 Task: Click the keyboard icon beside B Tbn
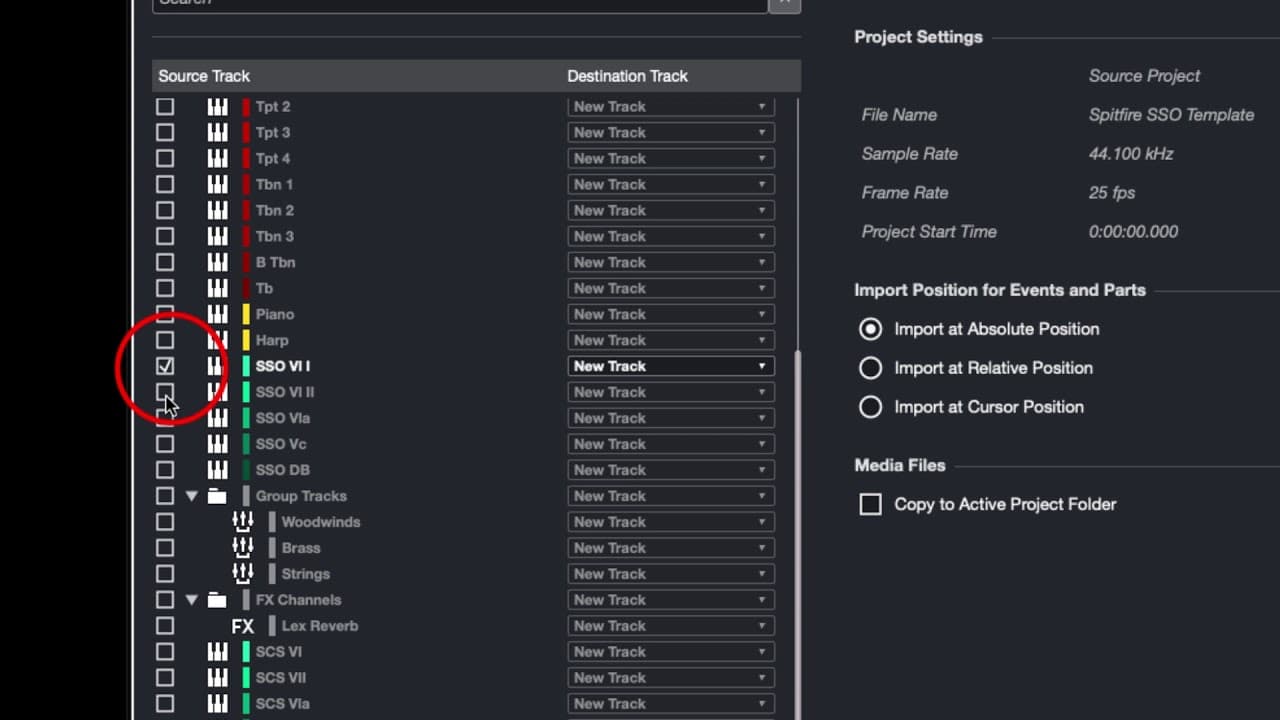(217, 262)
